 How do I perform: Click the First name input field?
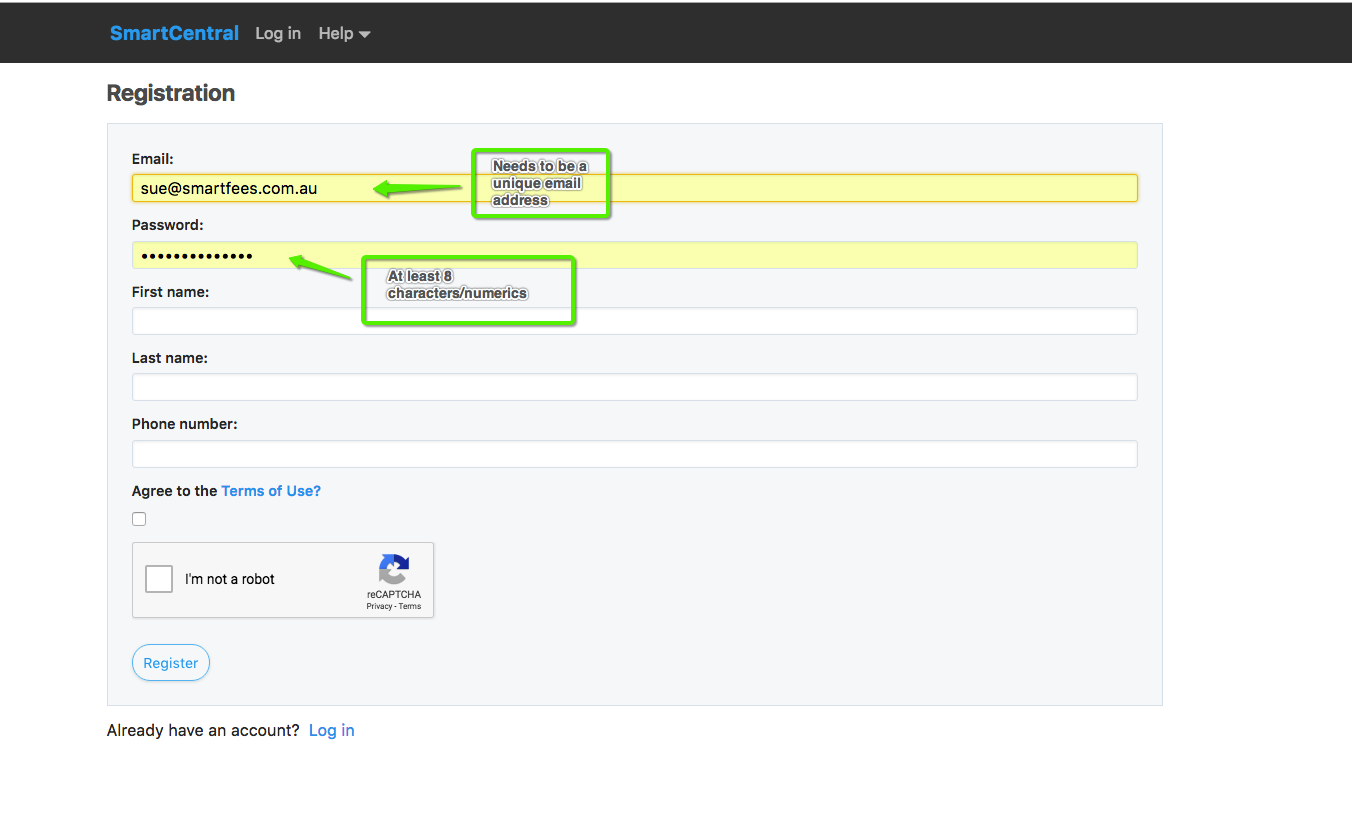(634, 321)
